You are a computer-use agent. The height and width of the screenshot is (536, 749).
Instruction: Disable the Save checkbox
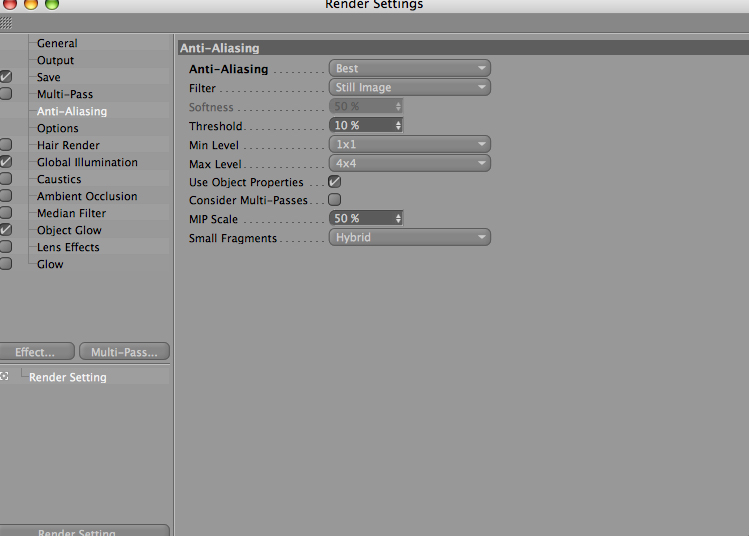pos(6,77)
